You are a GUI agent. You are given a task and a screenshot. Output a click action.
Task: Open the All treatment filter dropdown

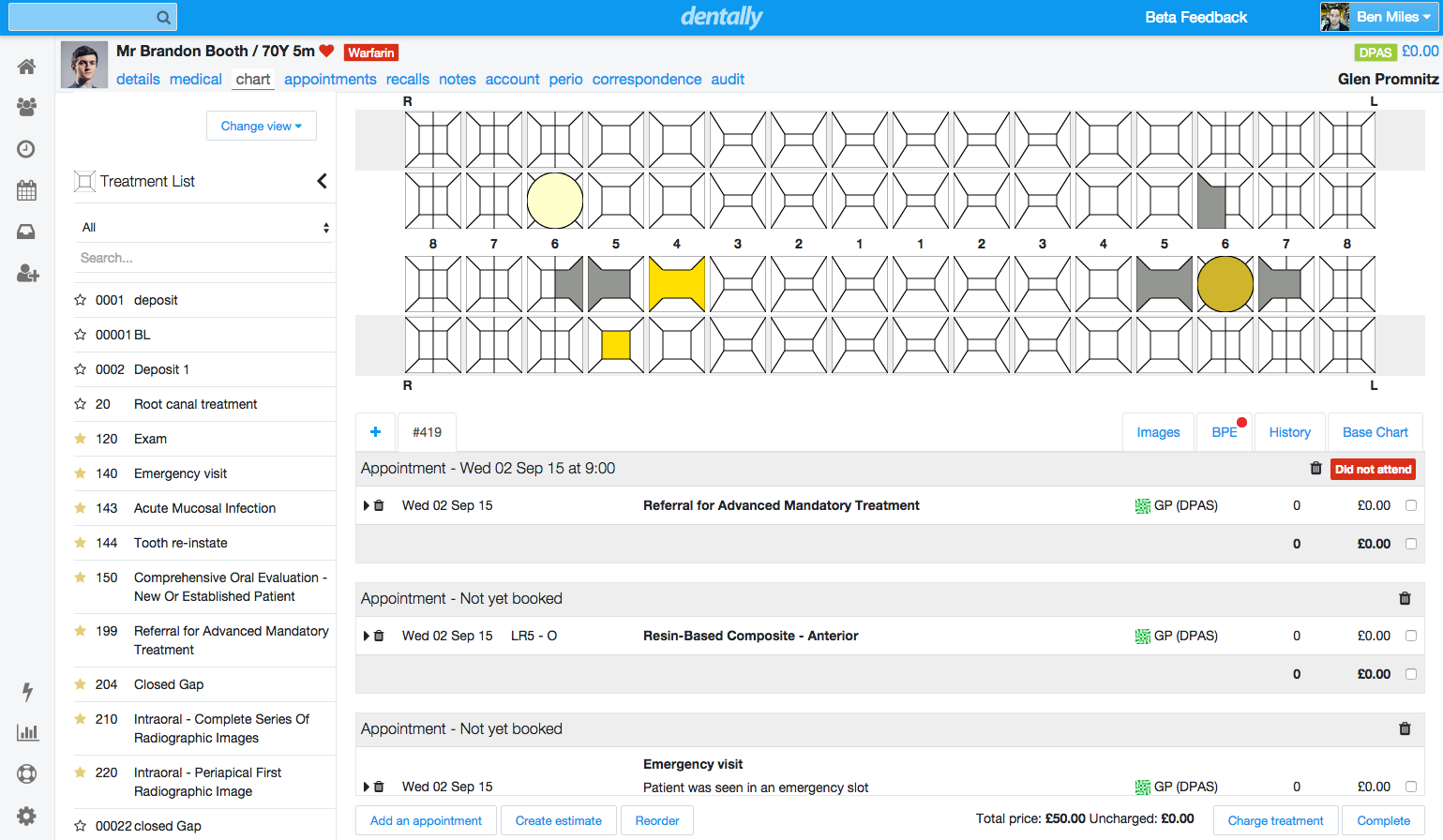204,227
